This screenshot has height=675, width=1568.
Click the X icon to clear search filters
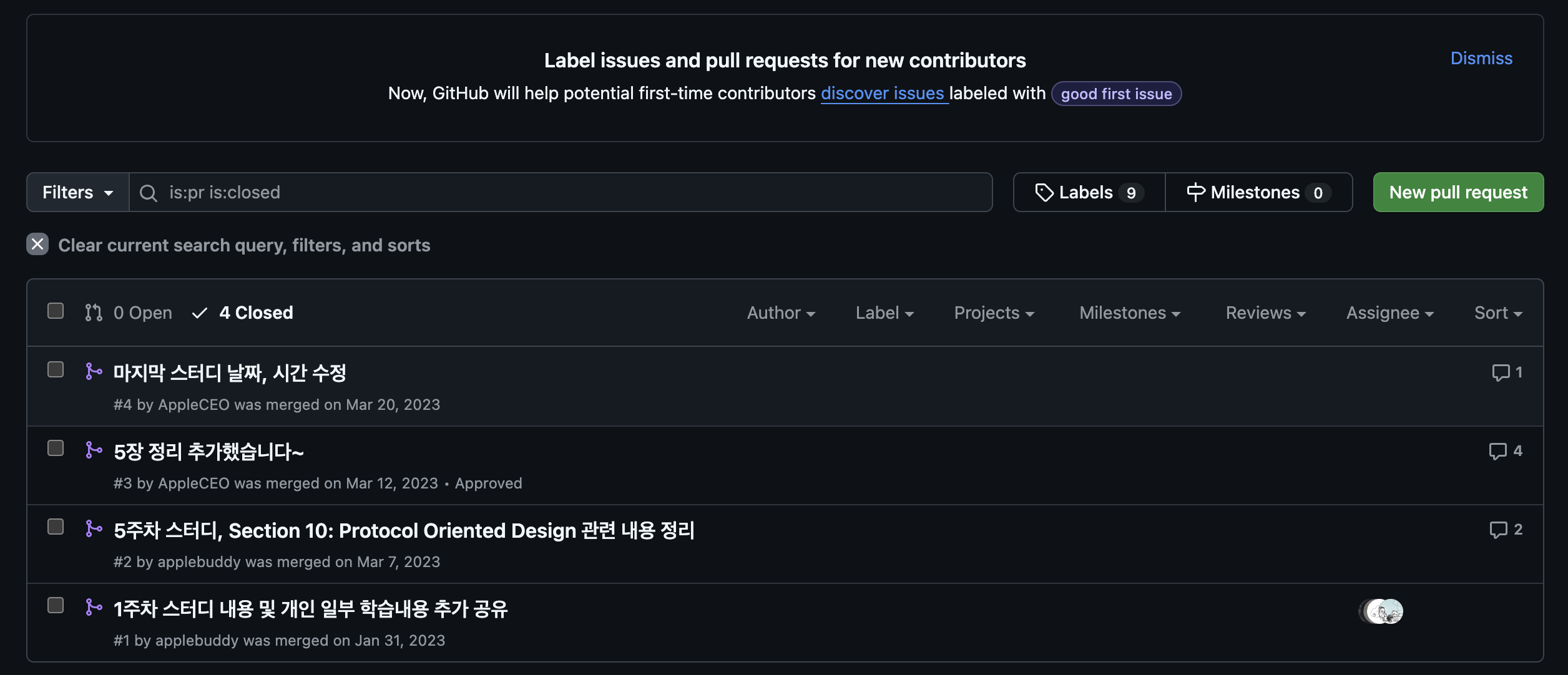37,245
